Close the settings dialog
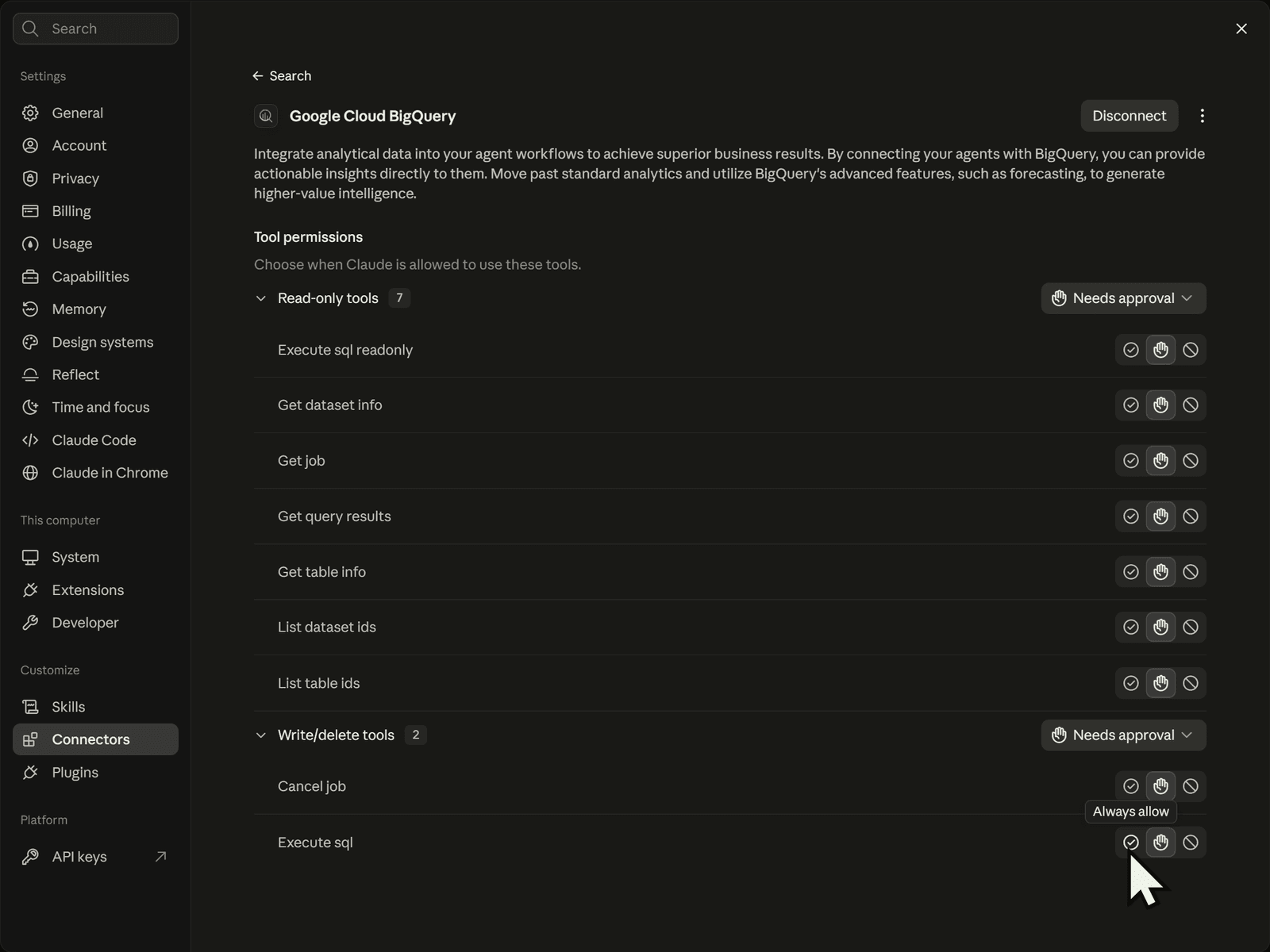 tap(1241, 29)
